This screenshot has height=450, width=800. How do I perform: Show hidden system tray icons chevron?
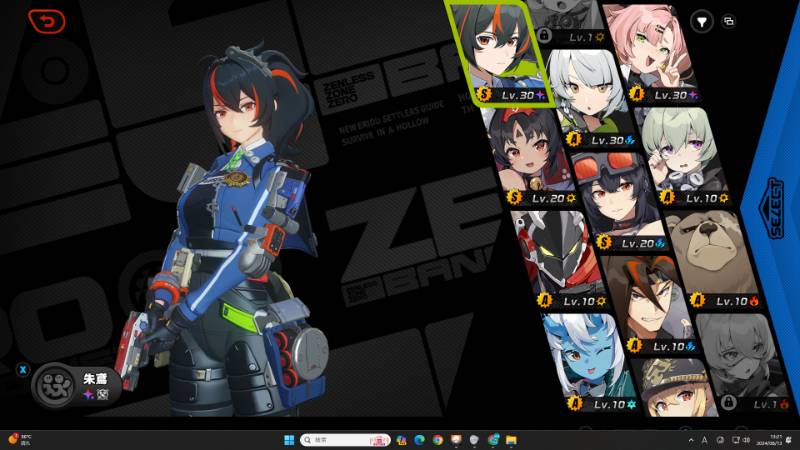click(x=691, y=440)
